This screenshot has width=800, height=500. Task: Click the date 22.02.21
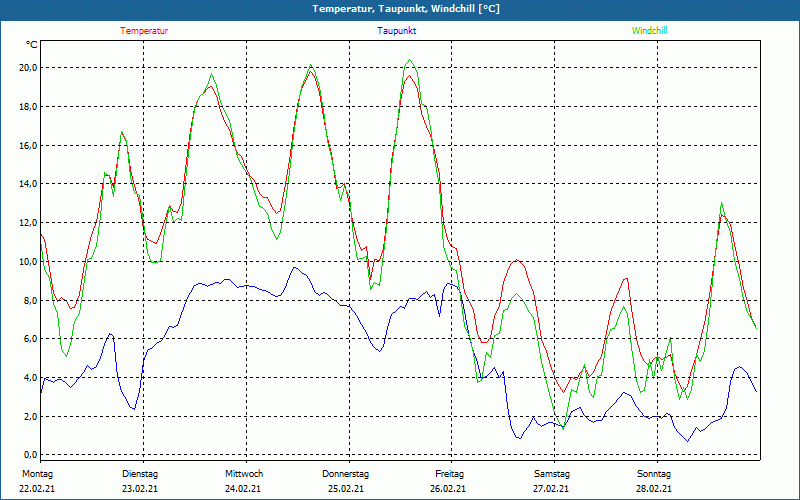37,489
